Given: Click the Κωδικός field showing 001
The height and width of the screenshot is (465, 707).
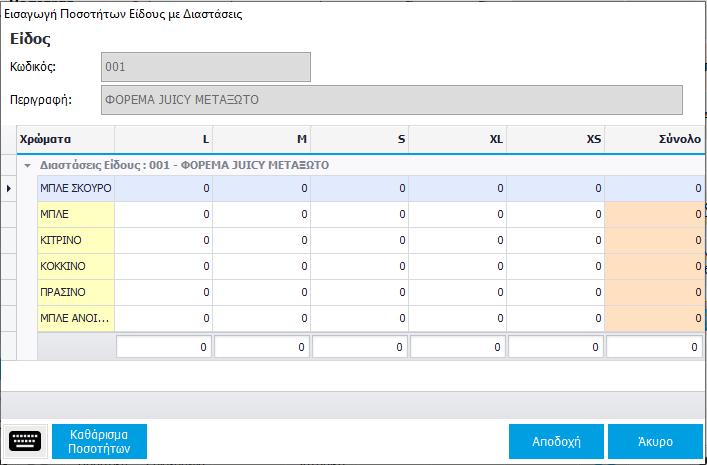Looking at the screenshot, I should [206, 67].
